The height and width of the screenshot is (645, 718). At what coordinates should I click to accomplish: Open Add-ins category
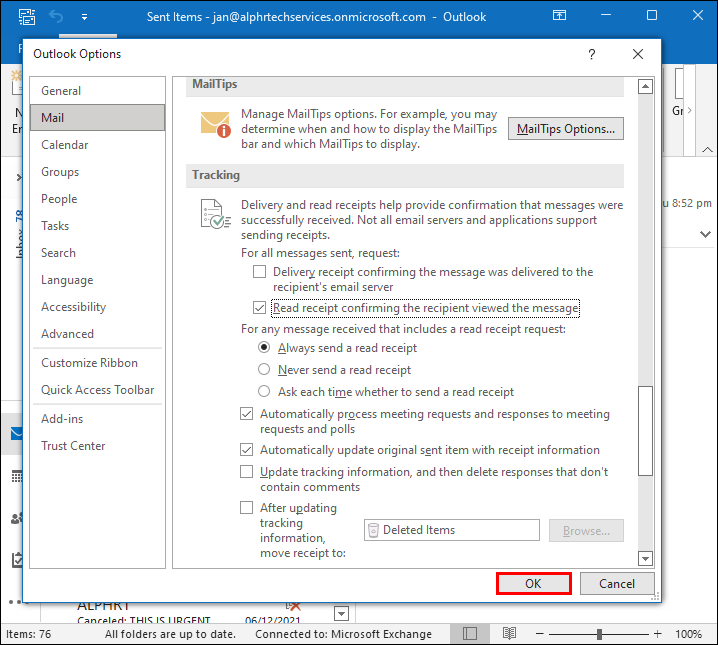(98, 418)
